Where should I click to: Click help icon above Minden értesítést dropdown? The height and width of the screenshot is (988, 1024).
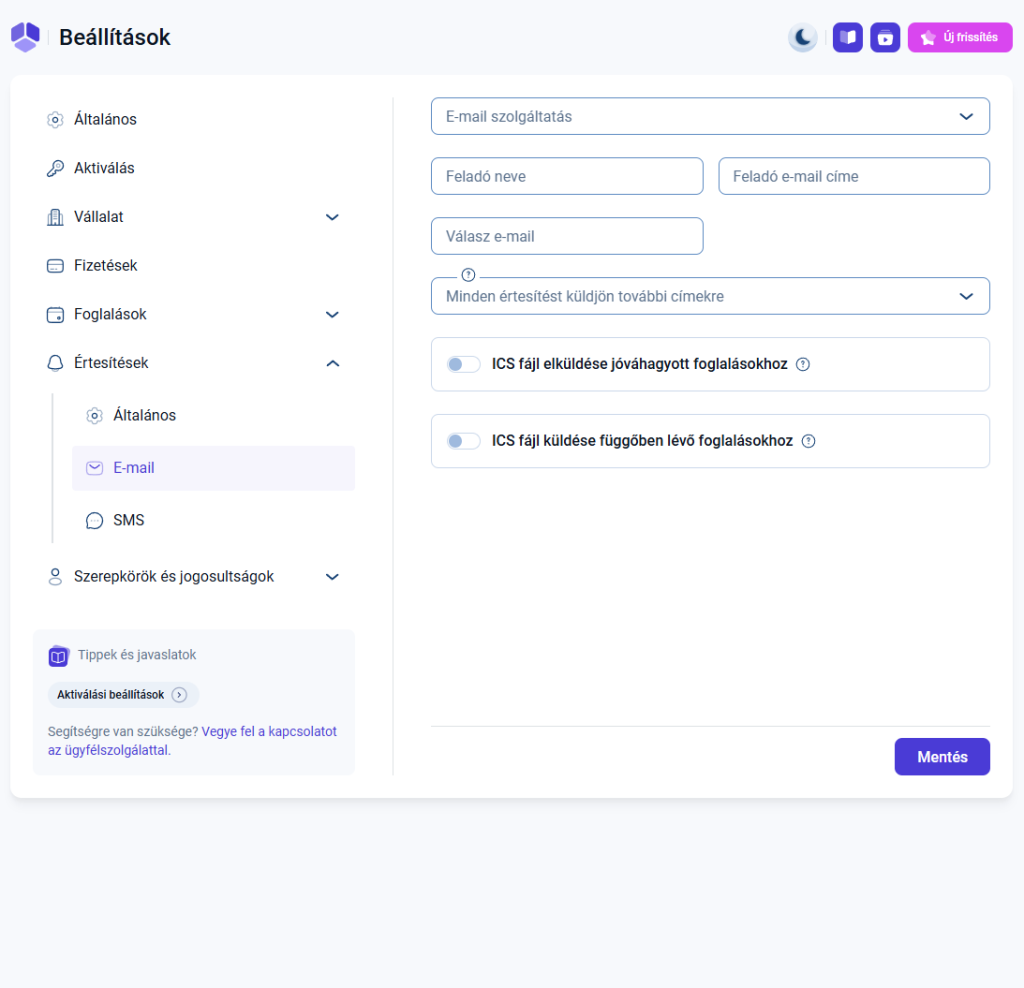[468, 275]
